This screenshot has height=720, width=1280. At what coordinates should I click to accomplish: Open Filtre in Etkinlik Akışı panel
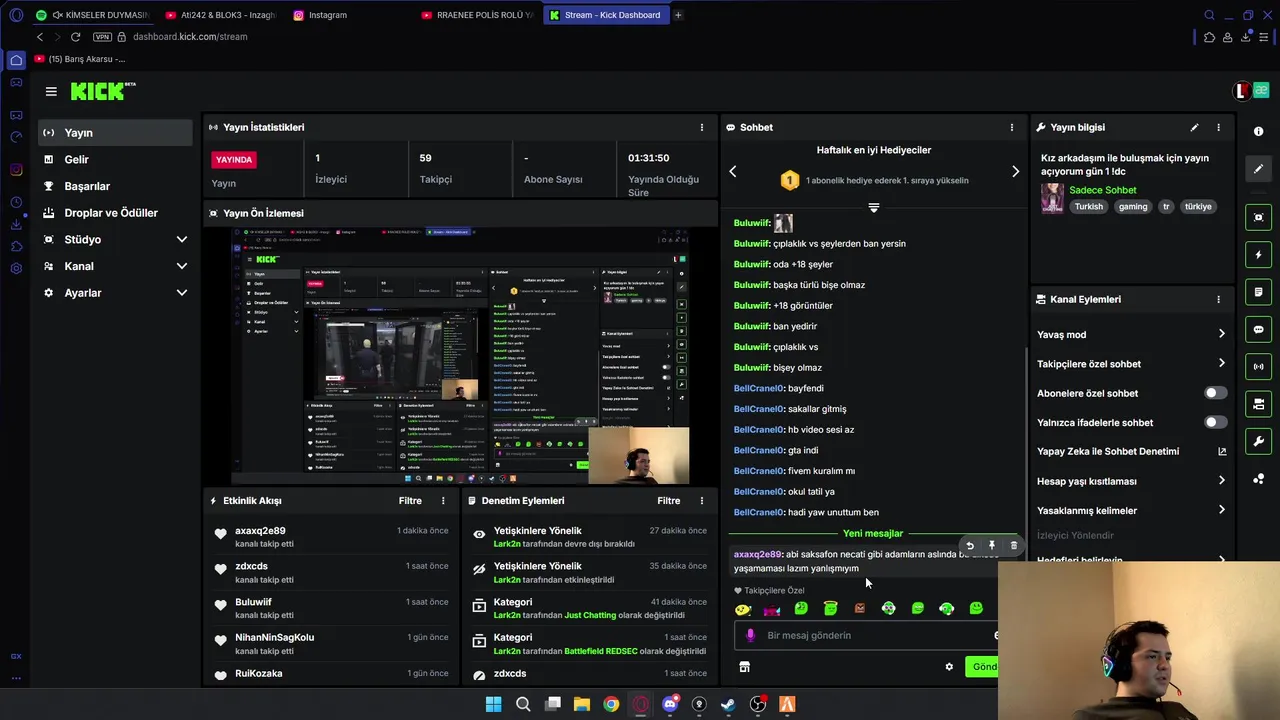(410, 500)
